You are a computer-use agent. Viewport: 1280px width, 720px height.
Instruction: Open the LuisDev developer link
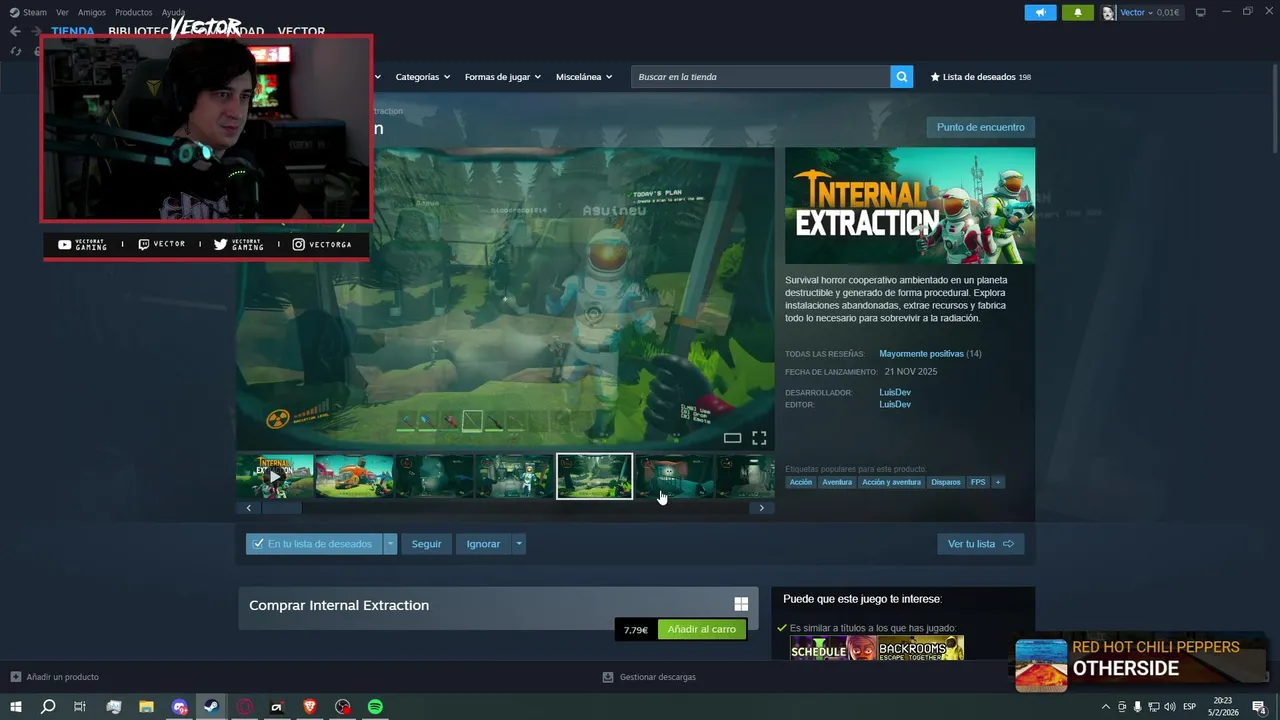[x=894, y=392]
